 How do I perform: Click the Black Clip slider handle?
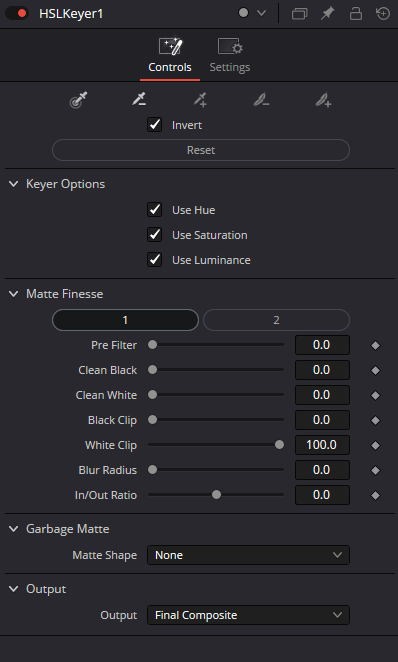(x=152, y=420)
